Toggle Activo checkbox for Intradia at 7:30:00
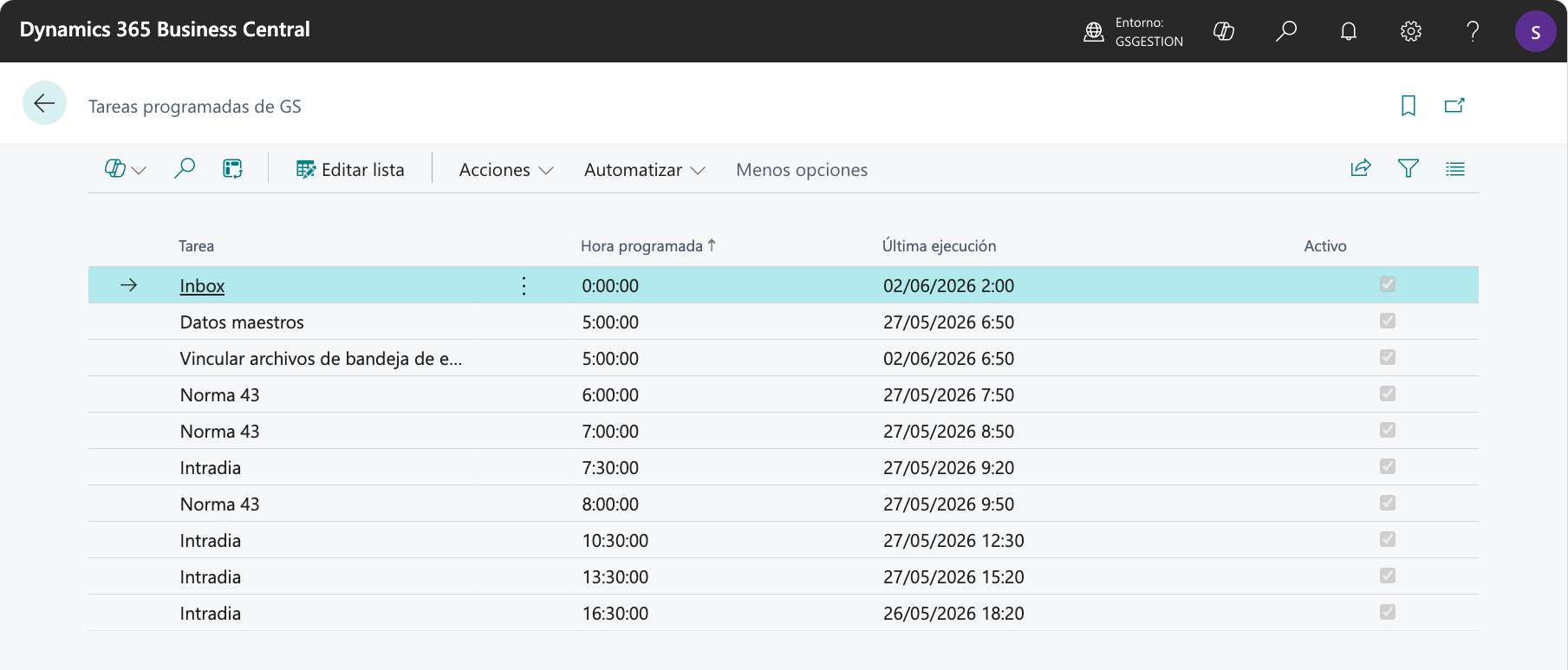 tap(1388, 466)
